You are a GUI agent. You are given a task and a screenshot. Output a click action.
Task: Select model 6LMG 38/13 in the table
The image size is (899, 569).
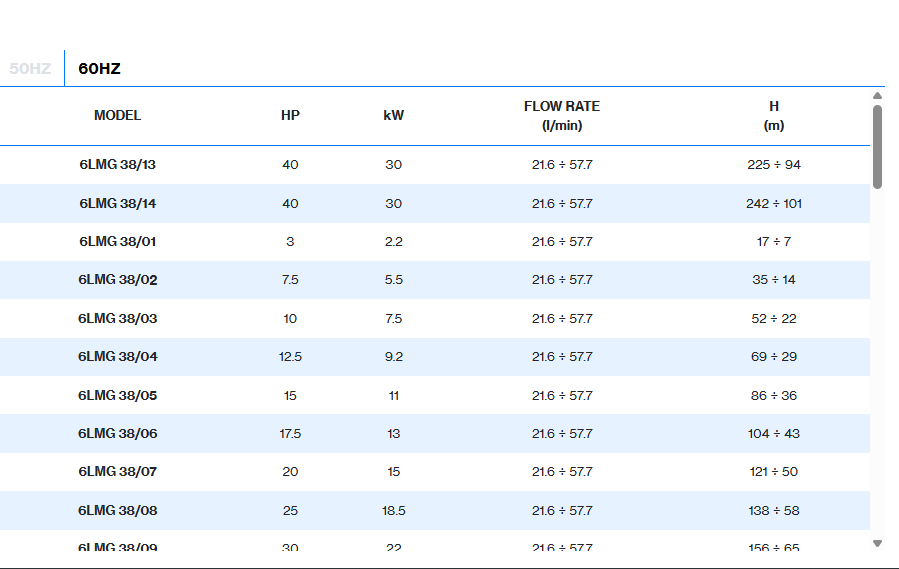pos(117,165)
